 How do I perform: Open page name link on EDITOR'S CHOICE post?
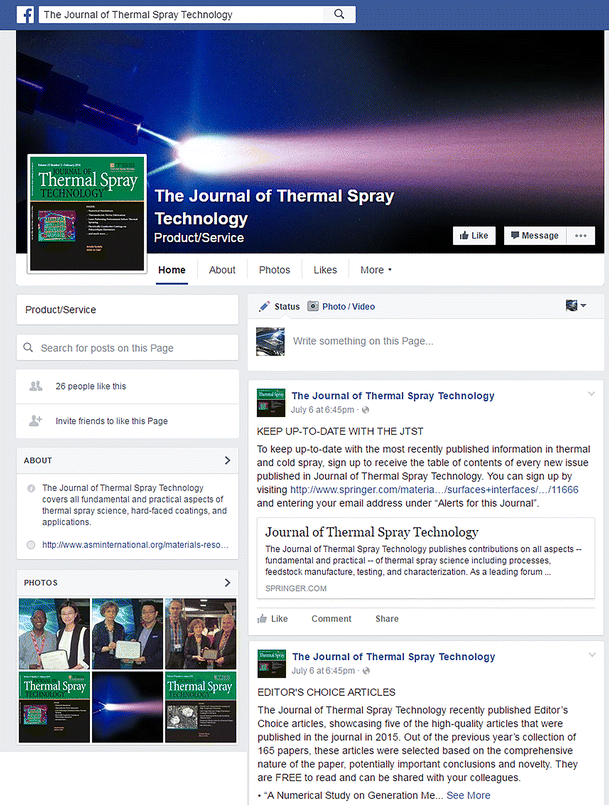[x=393, y=657]
